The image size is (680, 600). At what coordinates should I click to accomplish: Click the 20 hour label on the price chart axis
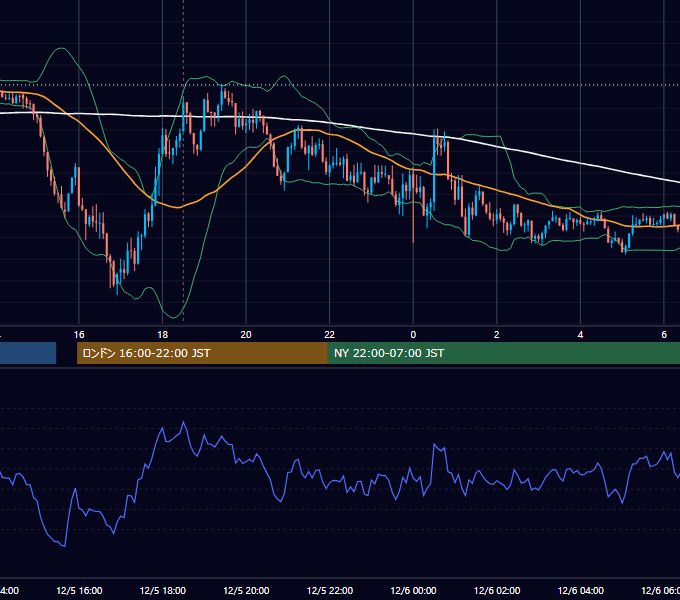pyautogui.click(x=246, y=335)
